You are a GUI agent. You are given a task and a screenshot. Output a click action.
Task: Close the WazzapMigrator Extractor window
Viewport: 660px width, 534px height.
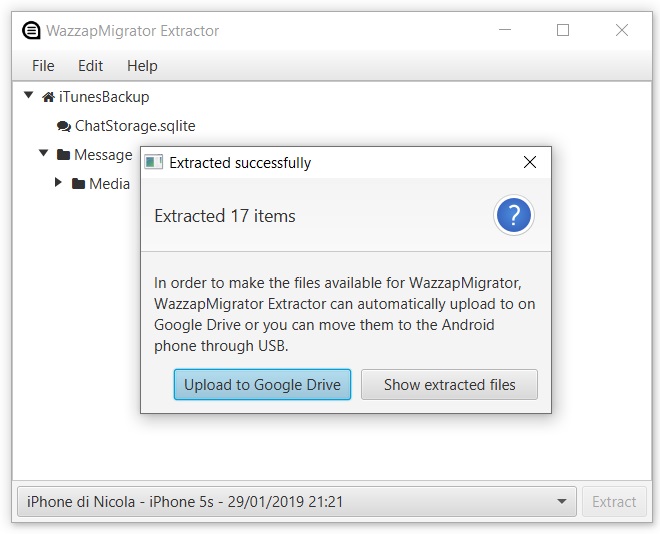click(x=622, y=30)
